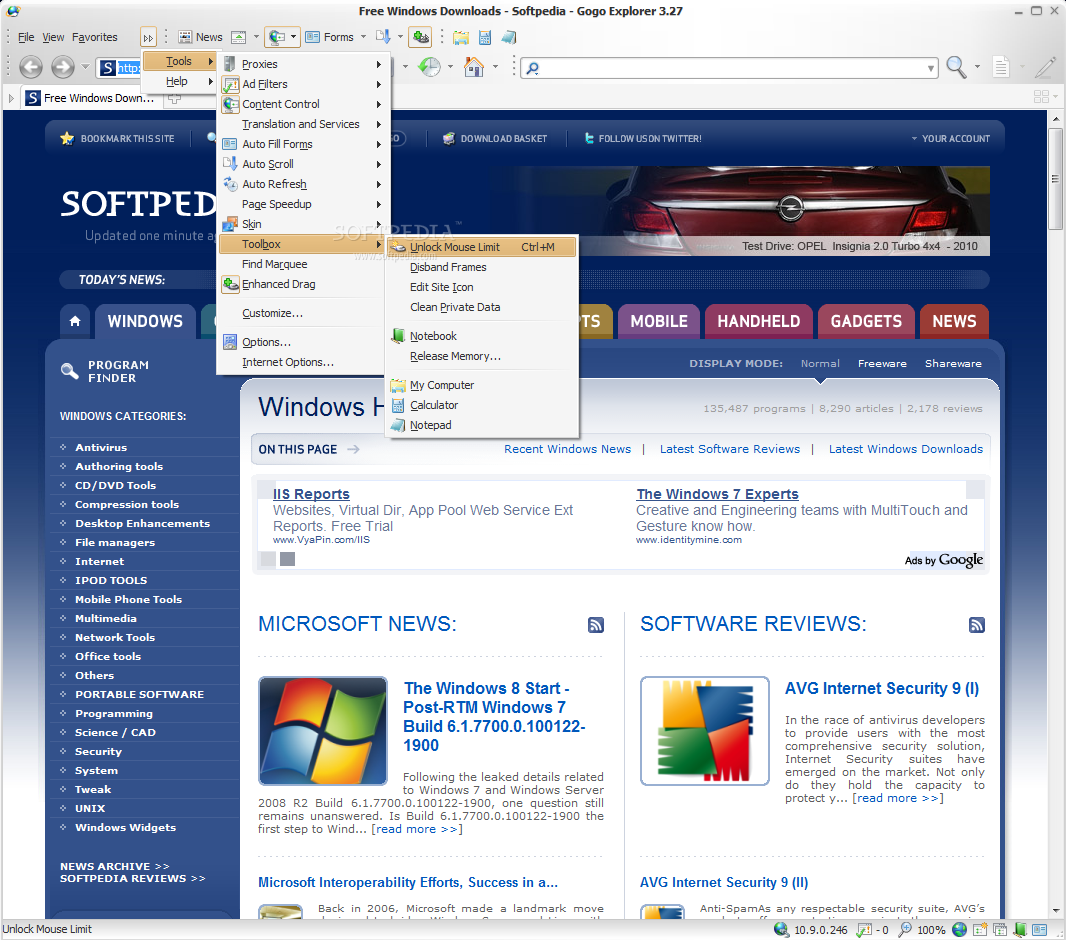Click the Notepad toolbar icon

[x=509, y=37]
